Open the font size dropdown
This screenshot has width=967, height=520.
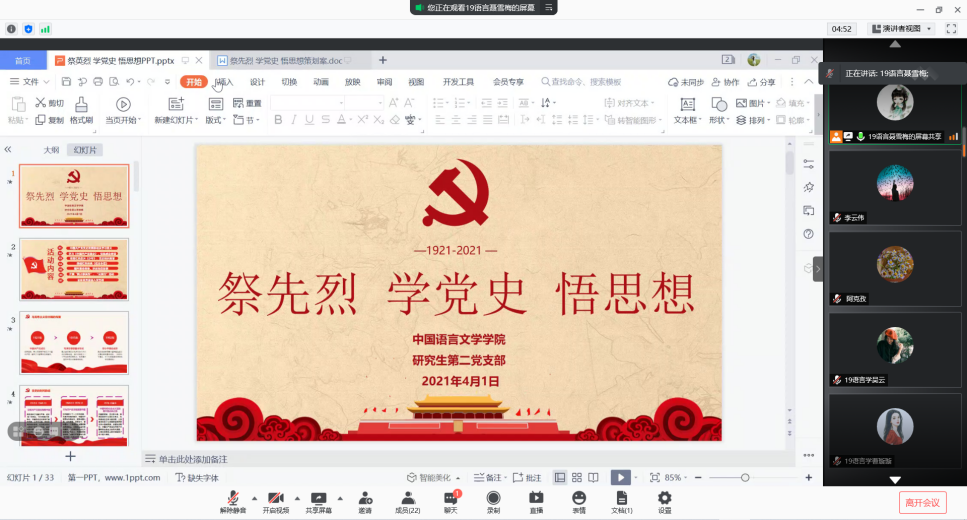[x=380, y=102]
